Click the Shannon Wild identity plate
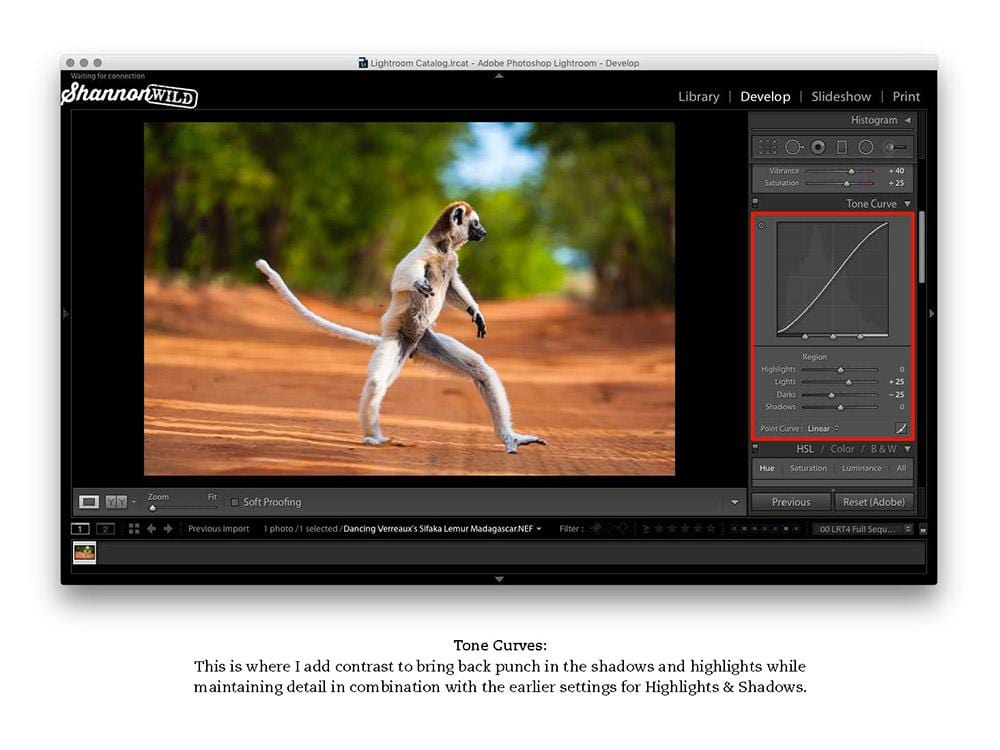The width and height of the screenshot is (1000, 750). [129, 94]
